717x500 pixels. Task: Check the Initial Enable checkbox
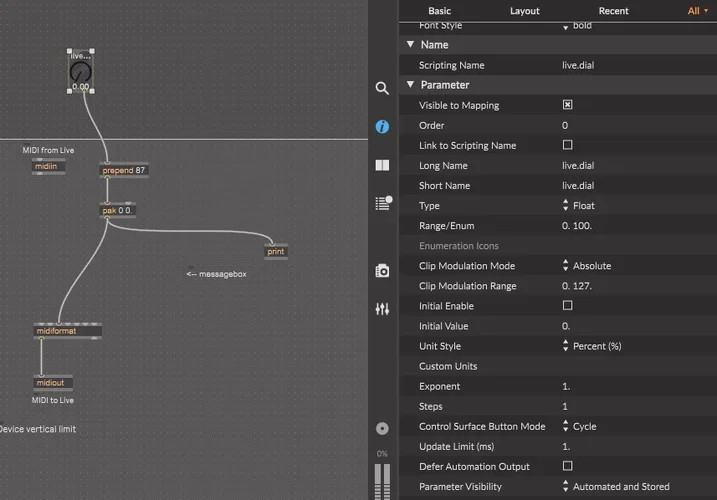pos(567,306)
